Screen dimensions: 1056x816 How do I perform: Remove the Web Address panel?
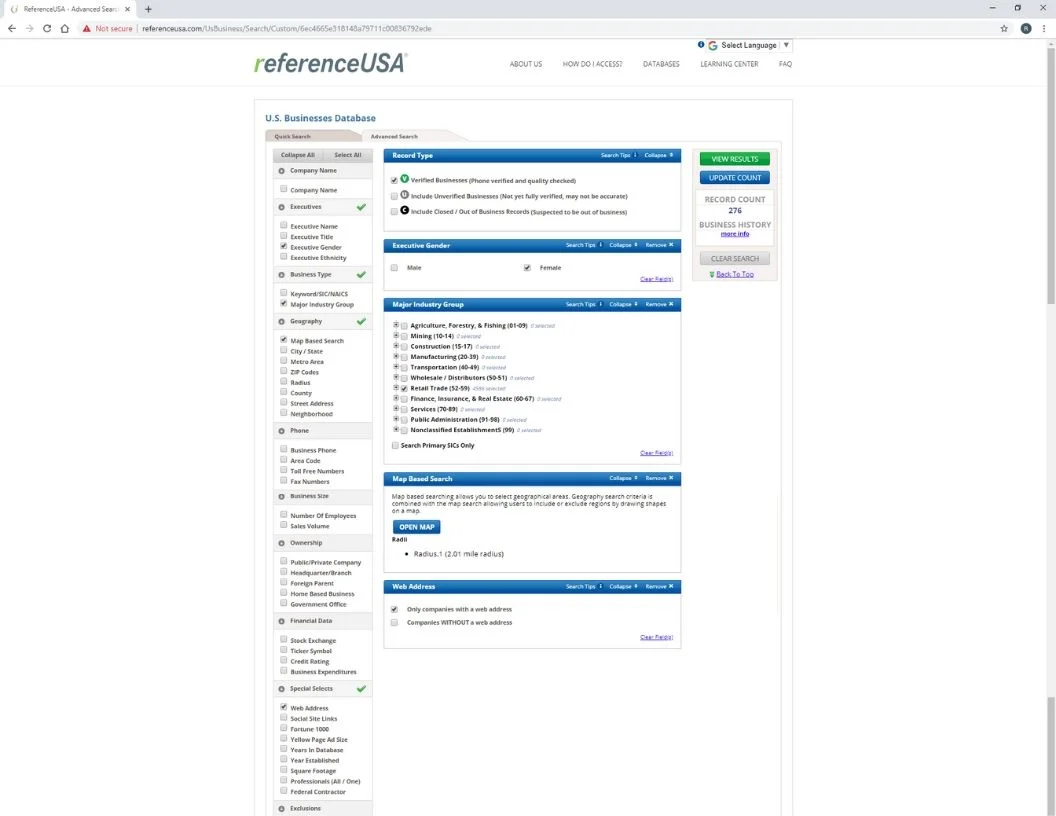click(x=659, y=586)
